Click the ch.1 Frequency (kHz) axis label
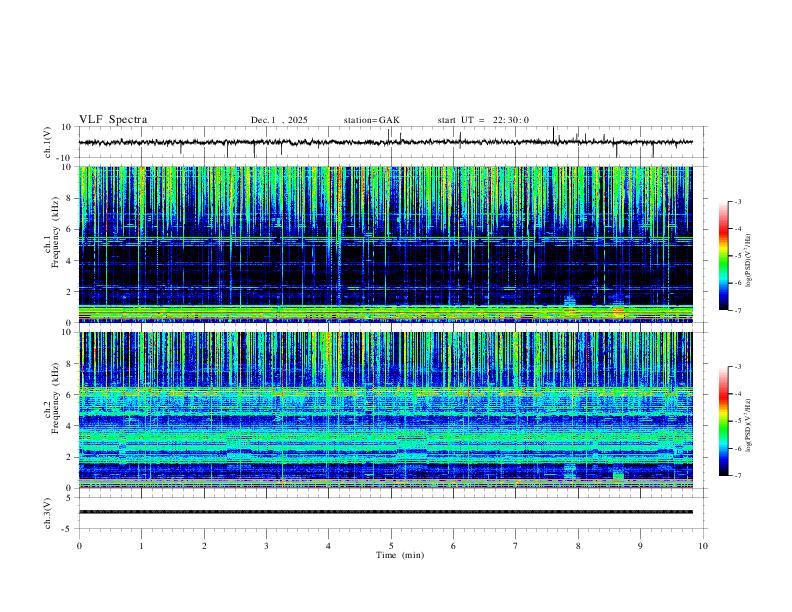Screen dimensions: 792x612 [x=52, y=232]
